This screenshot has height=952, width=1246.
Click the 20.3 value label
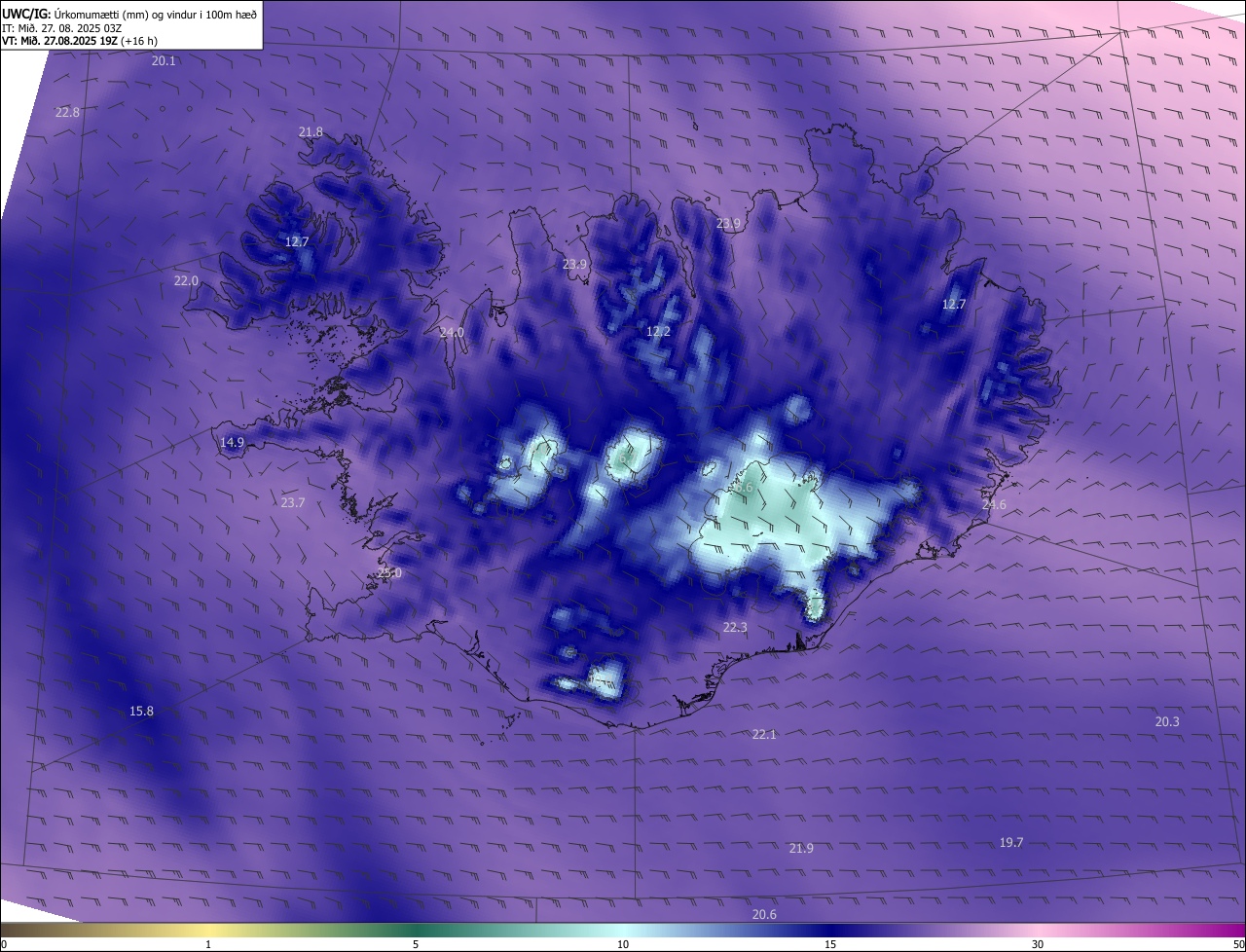tap(1167, 722)
